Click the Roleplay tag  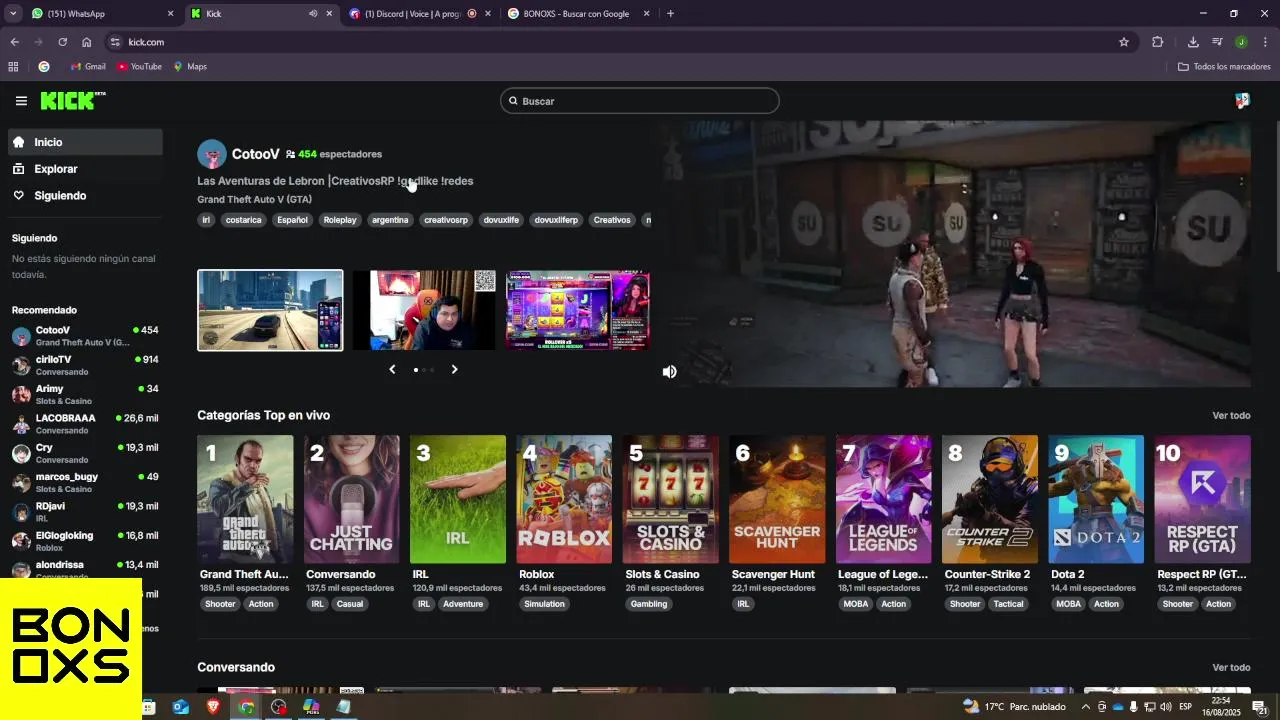click(x=340, y=220)
